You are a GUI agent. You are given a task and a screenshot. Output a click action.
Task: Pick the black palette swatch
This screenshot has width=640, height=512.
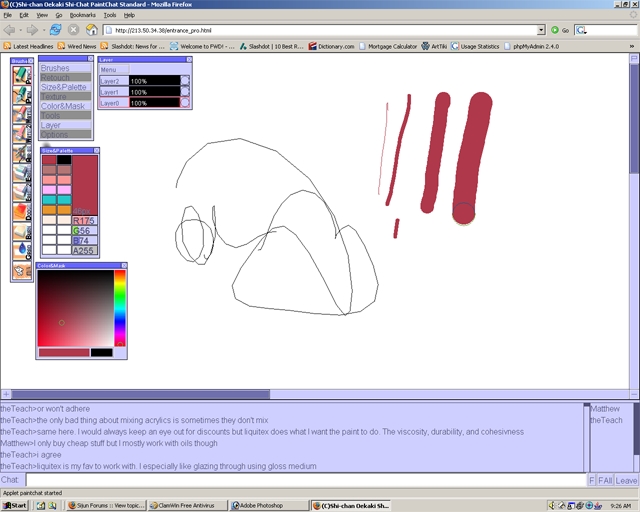click(64, 160)
